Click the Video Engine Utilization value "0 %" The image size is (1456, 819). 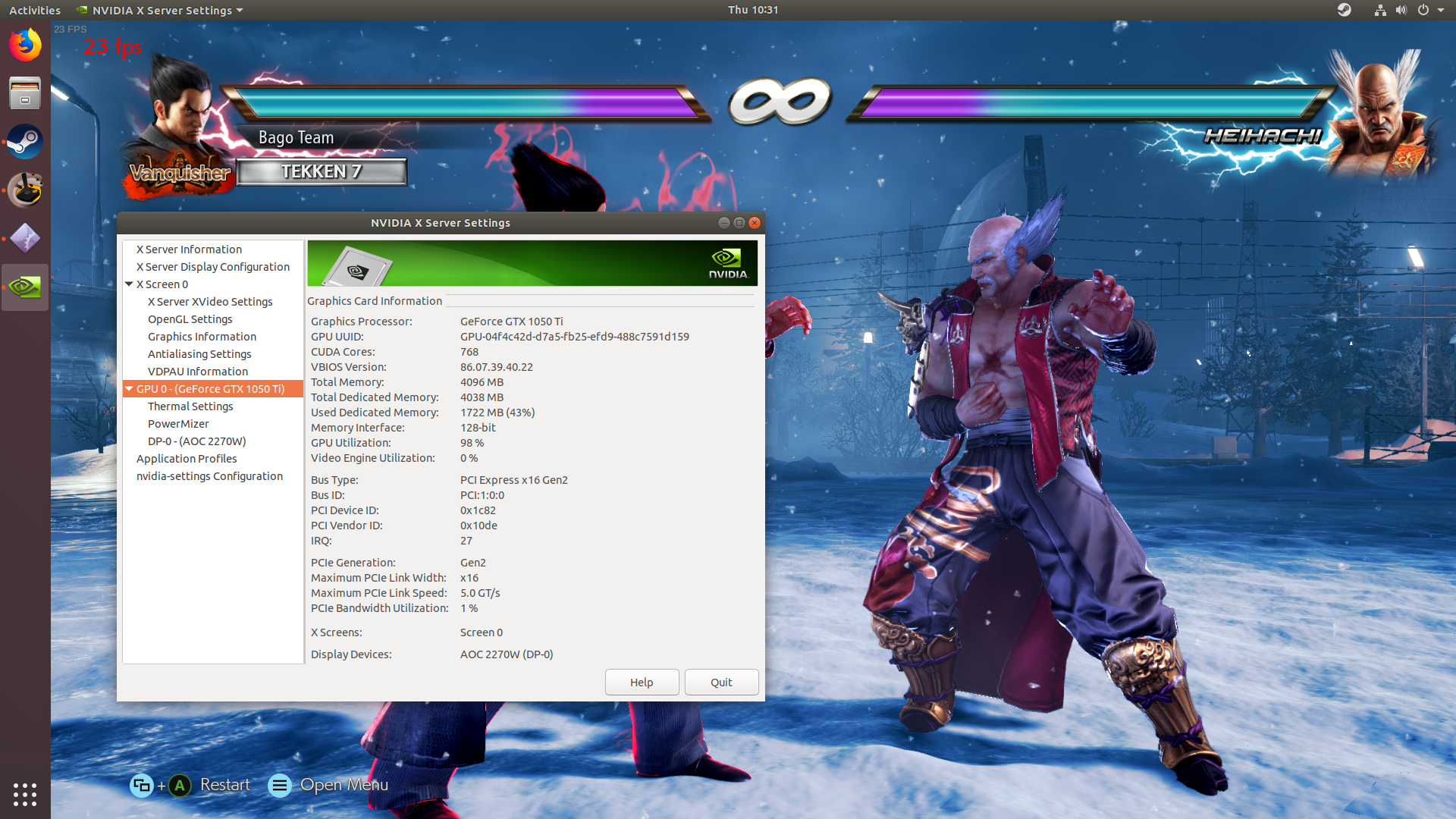point(469,458)
